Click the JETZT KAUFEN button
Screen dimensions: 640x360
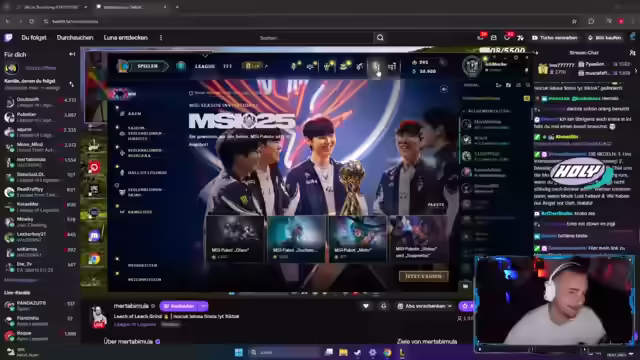[x=423, y=276]
